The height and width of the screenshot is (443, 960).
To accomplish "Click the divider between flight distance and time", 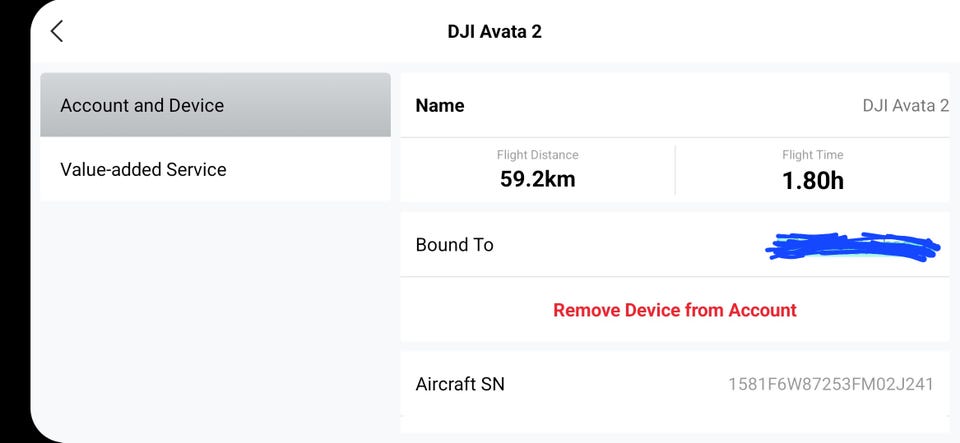I will [x=675, y=170].
